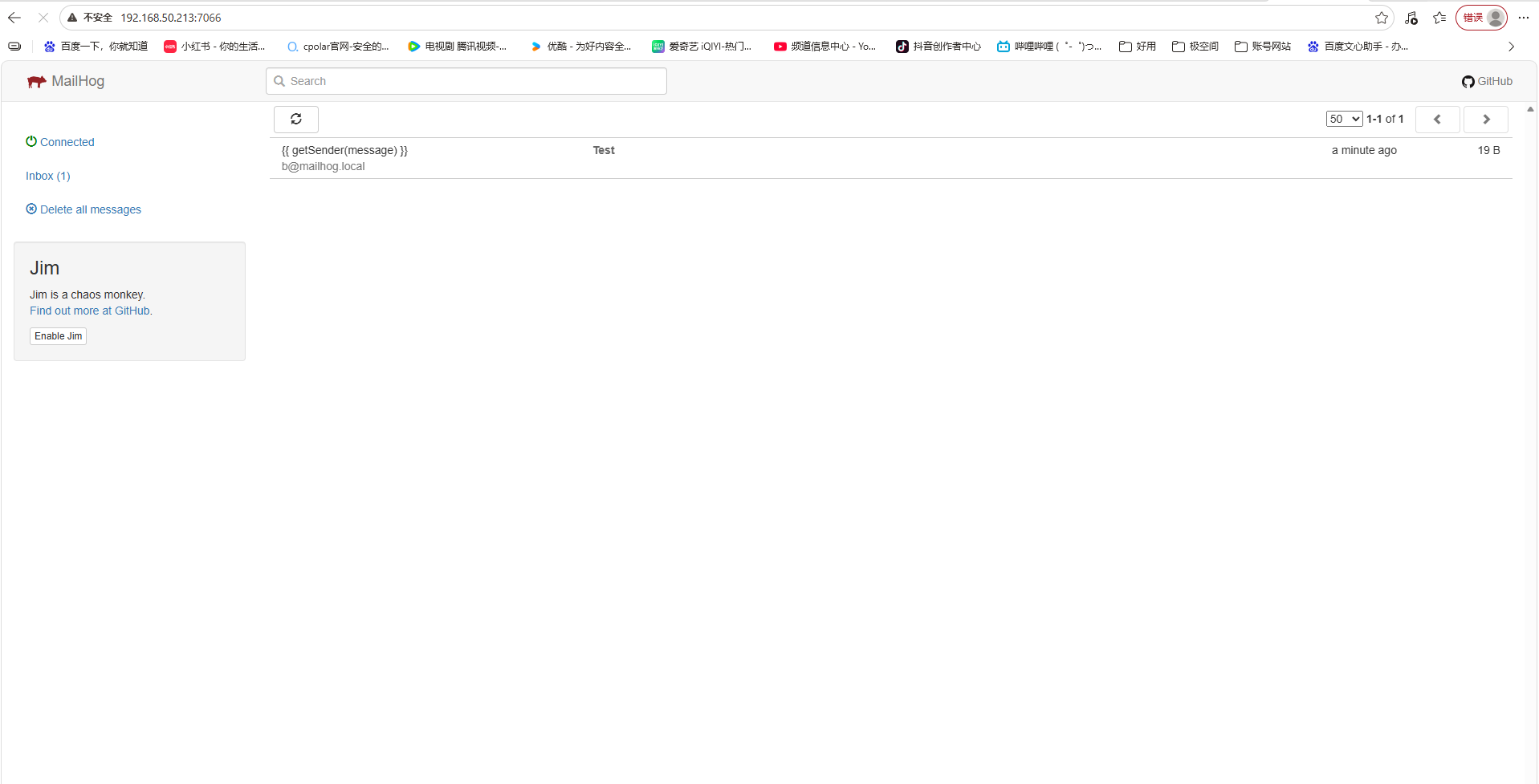Stop page loading with X button
This screenshot has width=1539, height=784.
point(43,18)
